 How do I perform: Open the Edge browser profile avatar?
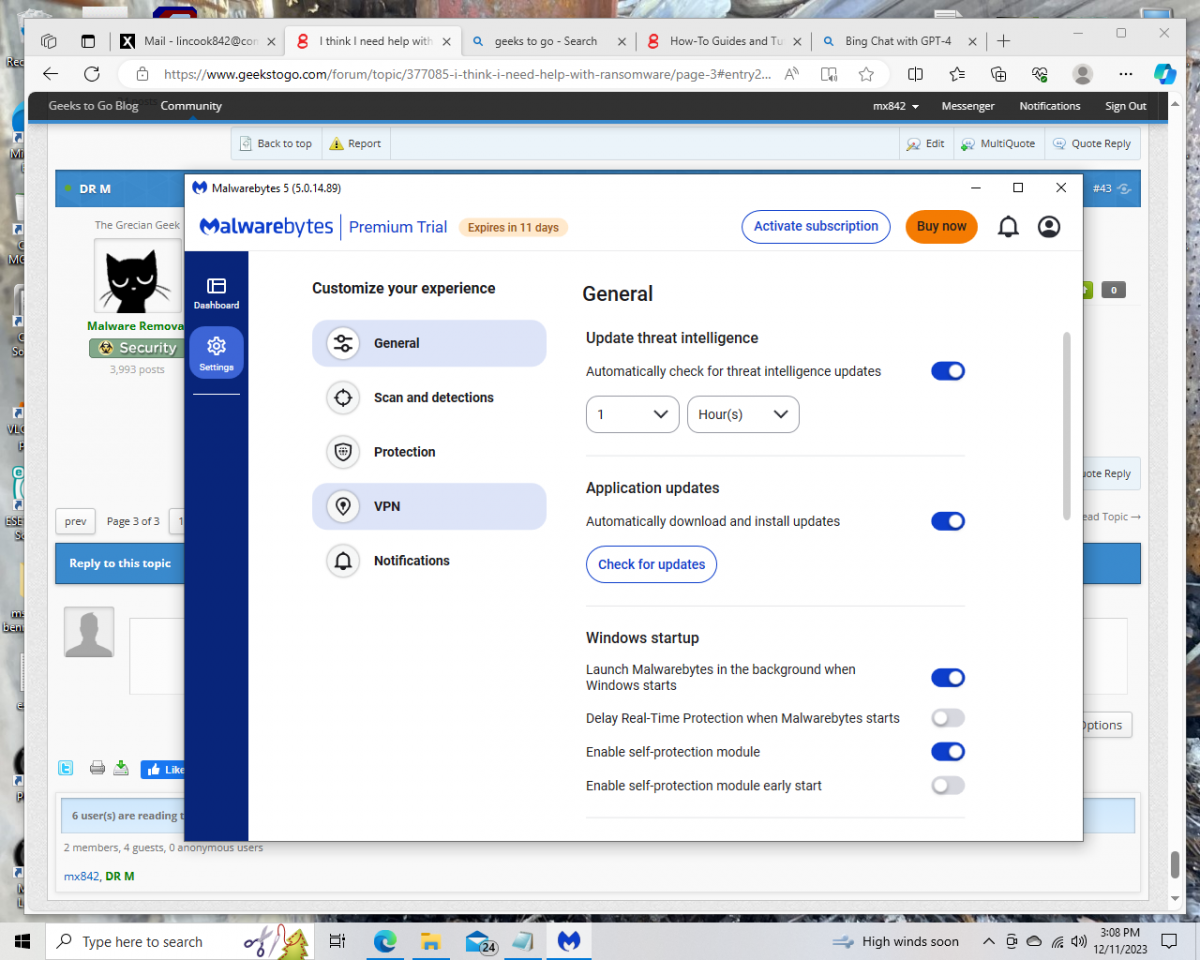pos(1082,74)
